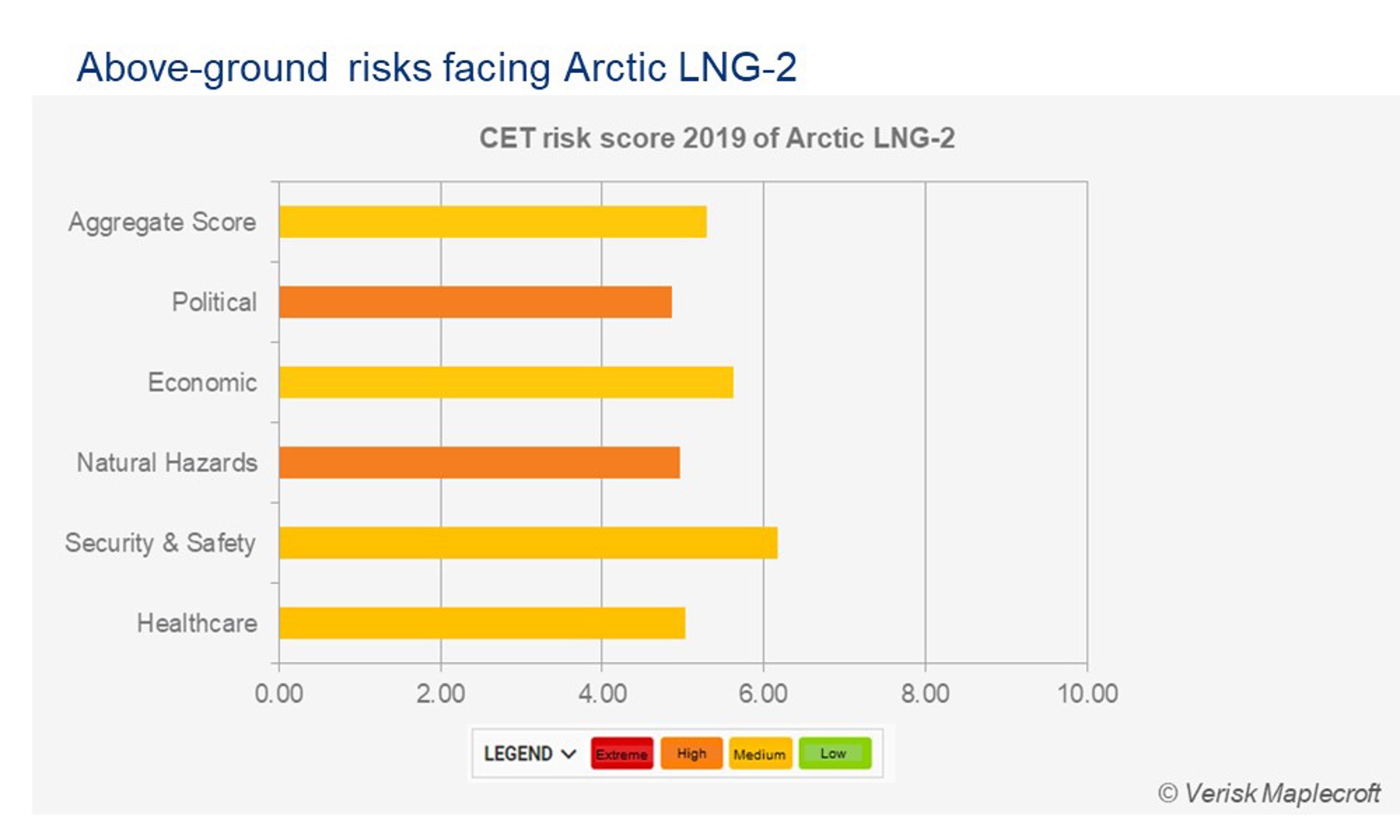The image size is (1400, 840).
Task: Click the Natural Hazards axis label
Action: coord(166,463)
